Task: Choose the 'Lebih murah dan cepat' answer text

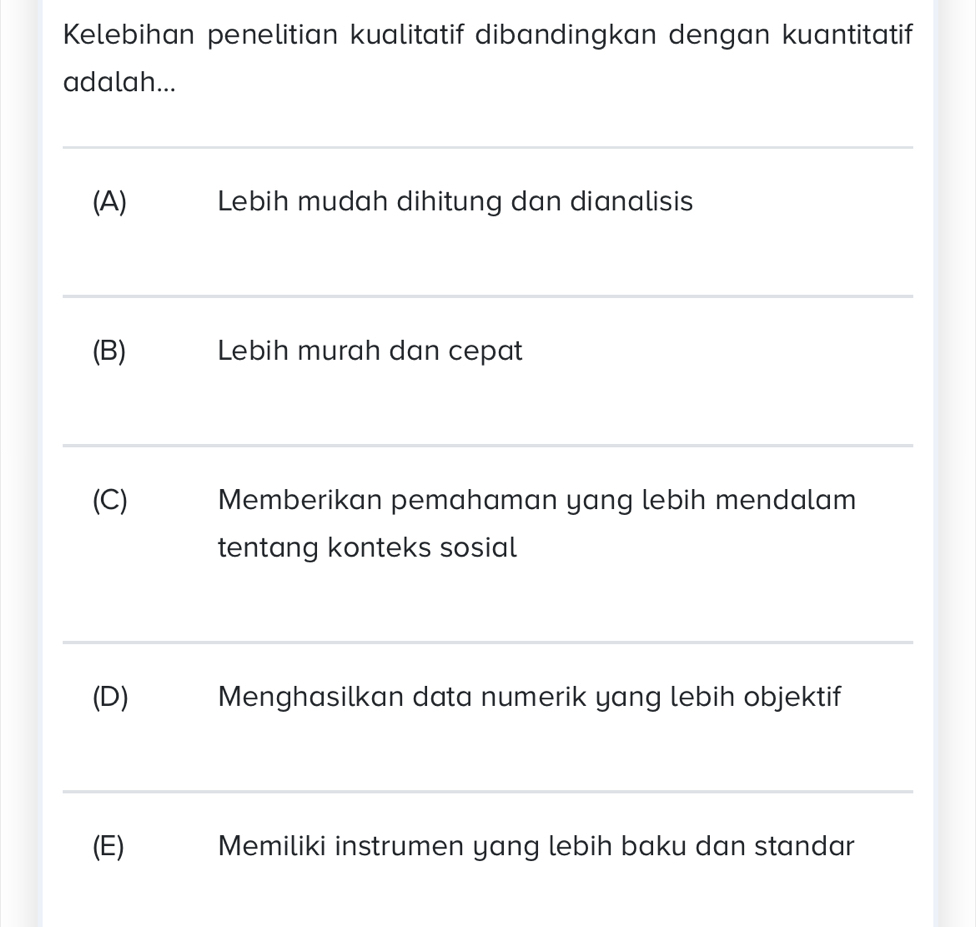Action: click(370, 352)
